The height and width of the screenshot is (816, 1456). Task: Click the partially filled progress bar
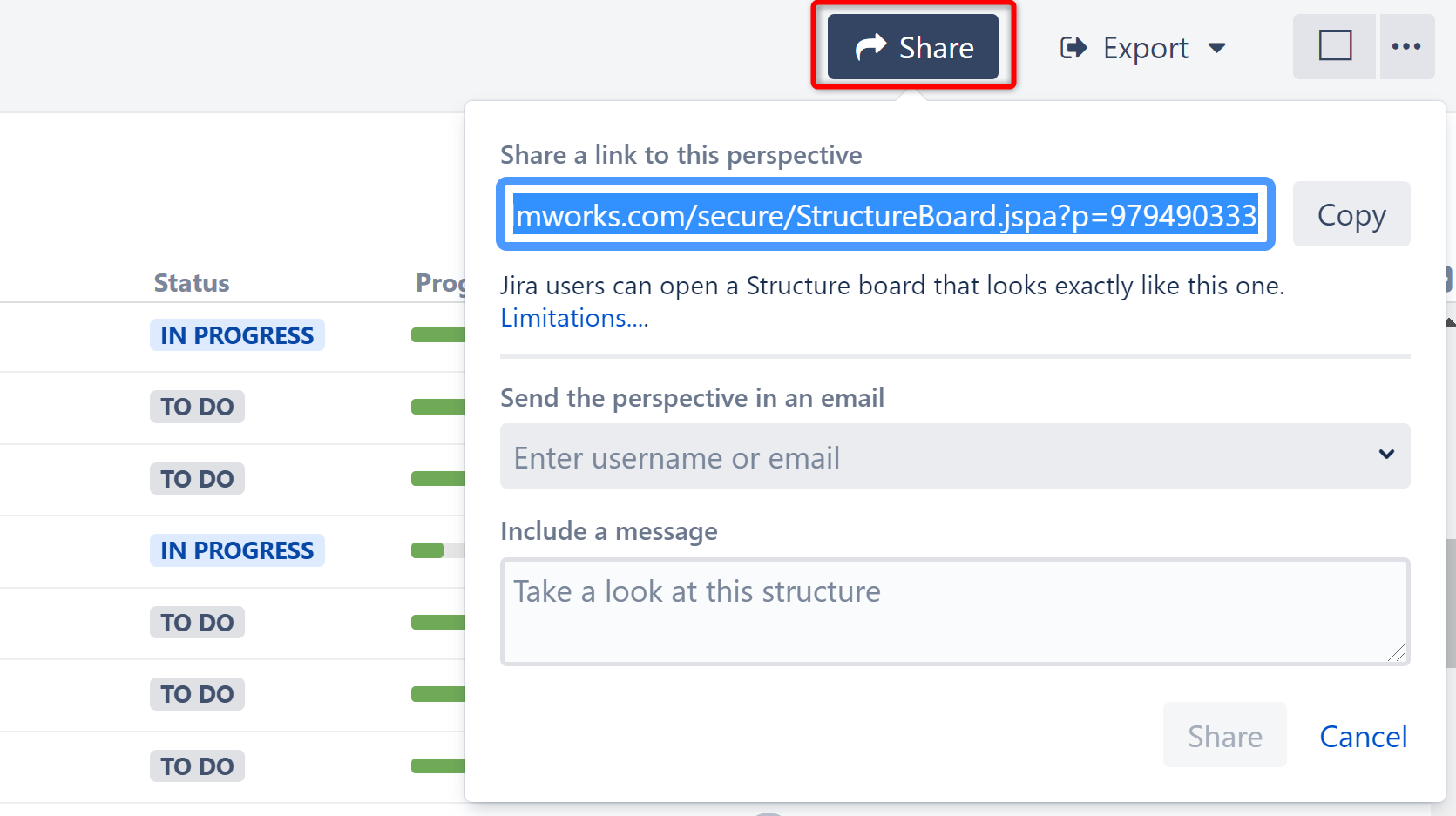[x=437, y=550]
